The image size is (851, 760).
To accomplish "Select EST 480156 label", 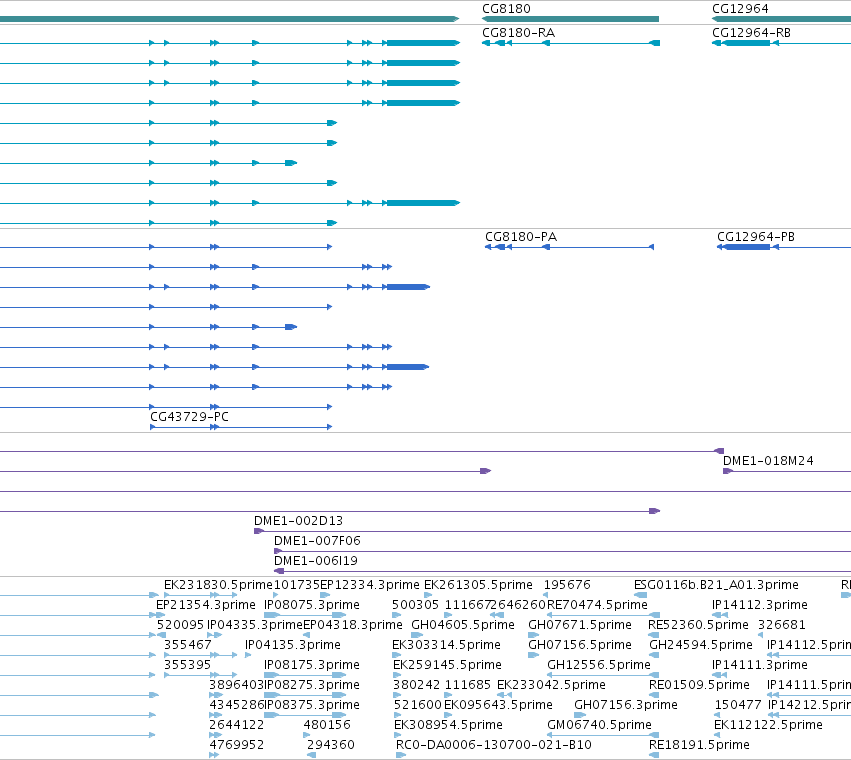I will pos(327,725).
